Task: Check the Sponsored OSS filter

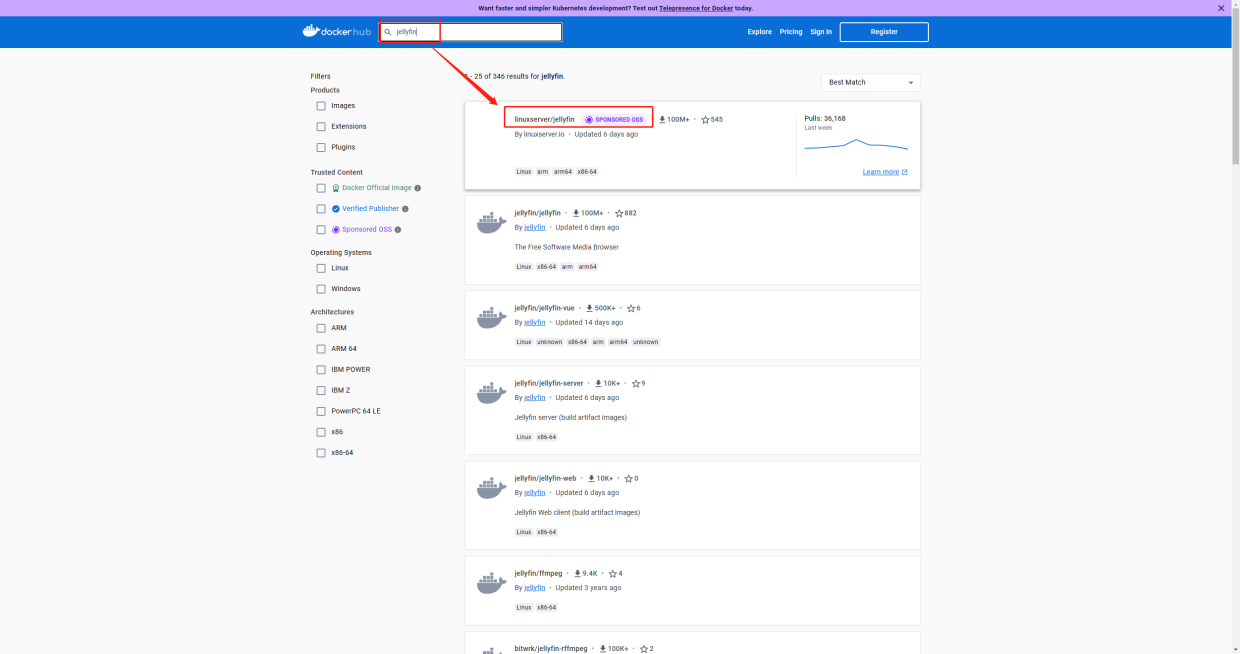Action: [321, 230]
